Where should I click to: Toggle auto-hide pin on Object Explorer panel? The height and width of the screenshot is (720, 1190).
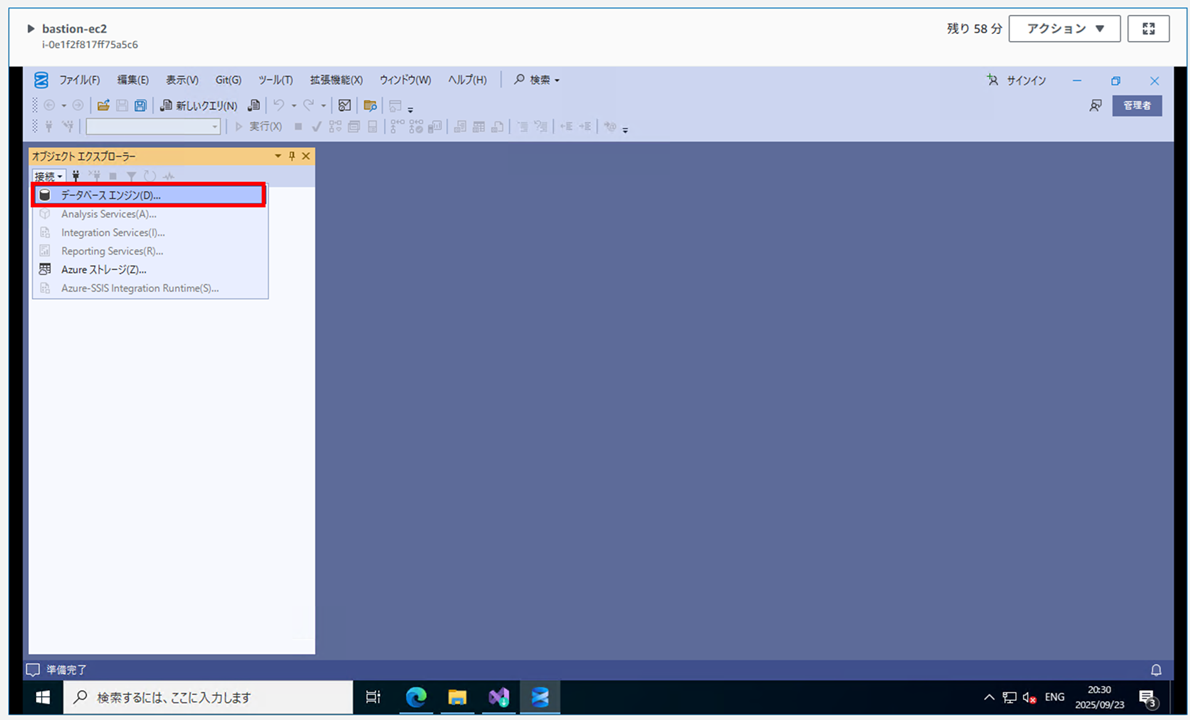(291, 156)
